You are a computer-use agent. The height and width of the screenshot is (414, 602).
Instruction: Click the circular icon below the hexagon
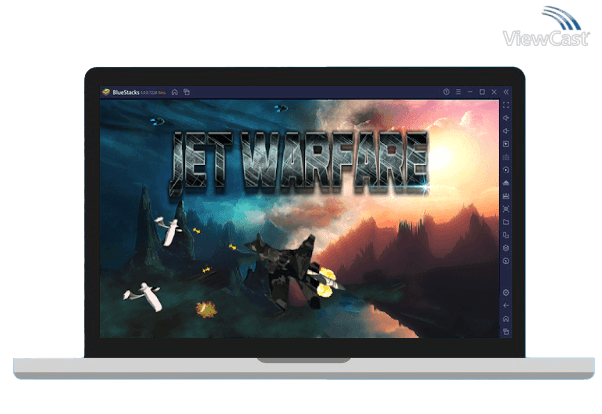point(506,261)
